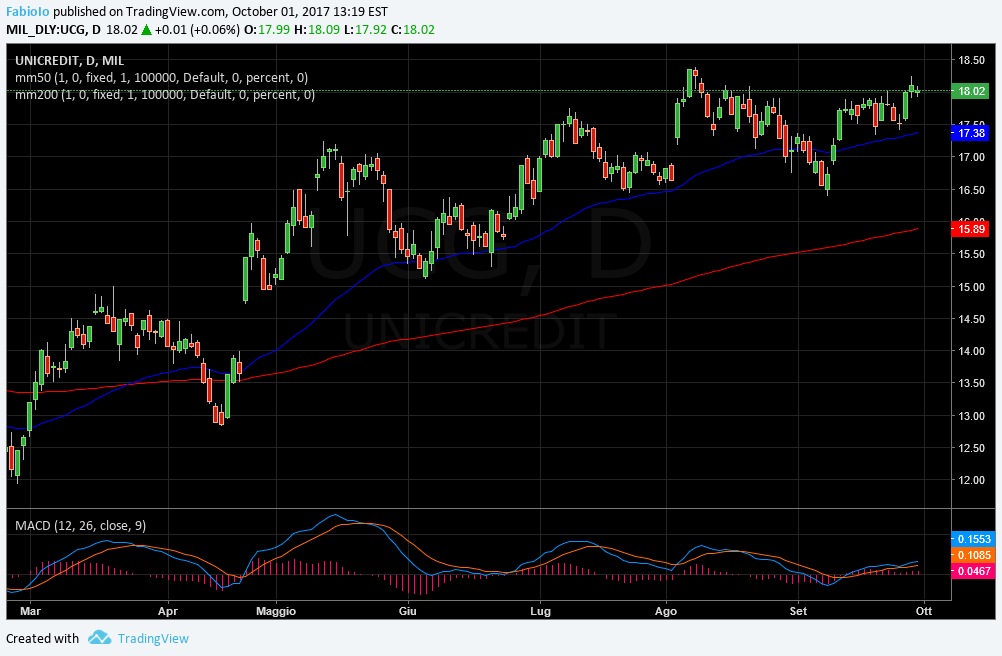
Task: Click the Mar label on time axis
Action: point(31,611)
